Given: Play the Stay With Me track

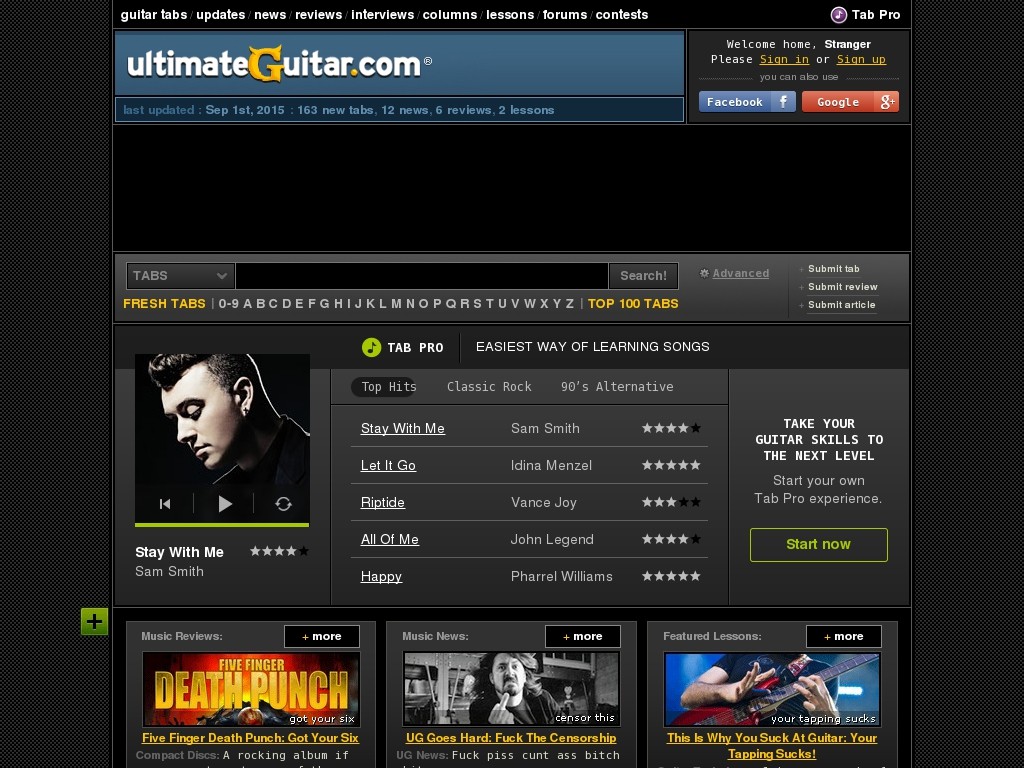Looking at the screenshot, I should [x=225, y=504].
